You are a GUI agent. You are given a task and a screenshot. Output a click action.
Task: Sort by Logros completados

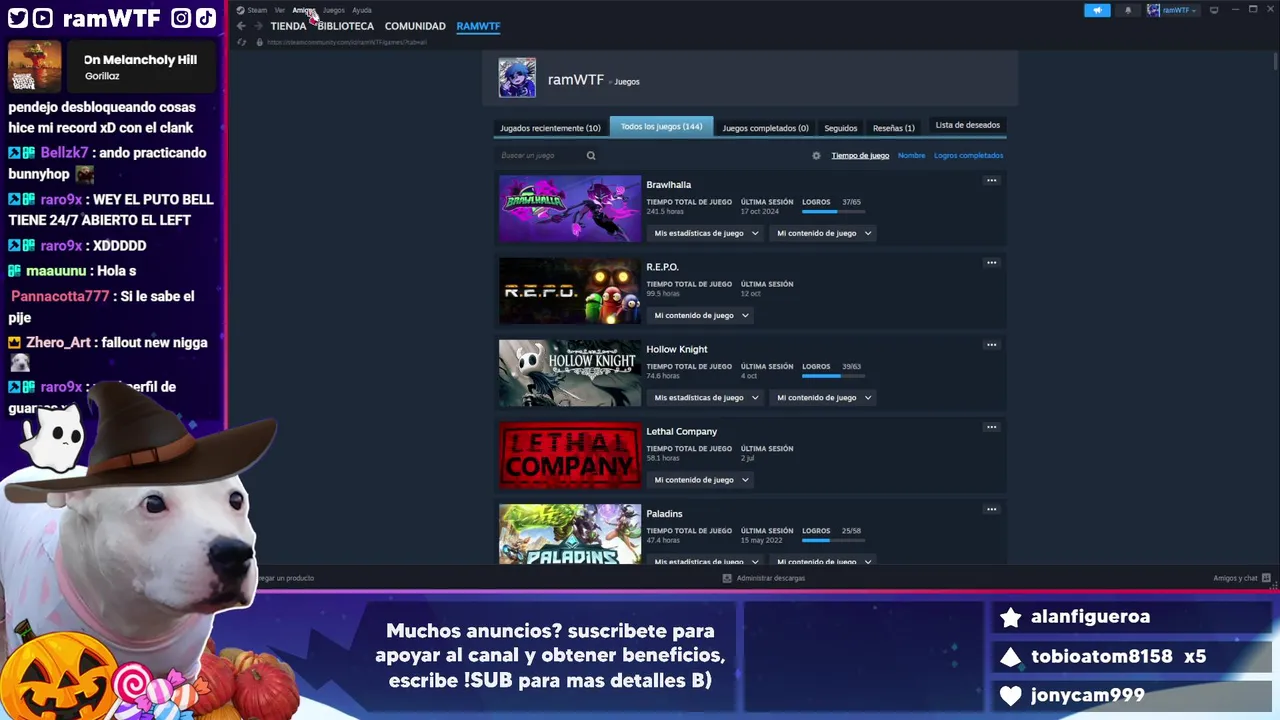[x=968, y=155]
